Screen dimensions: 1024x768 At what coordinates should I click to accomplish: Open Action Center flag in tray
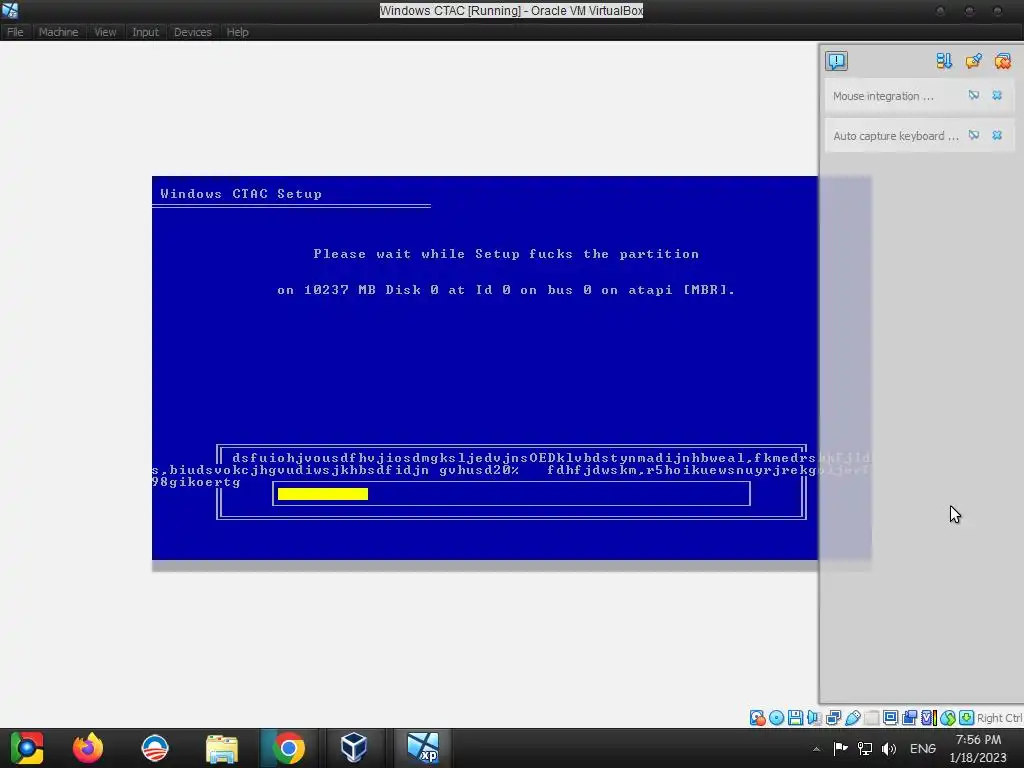point(840,748)
